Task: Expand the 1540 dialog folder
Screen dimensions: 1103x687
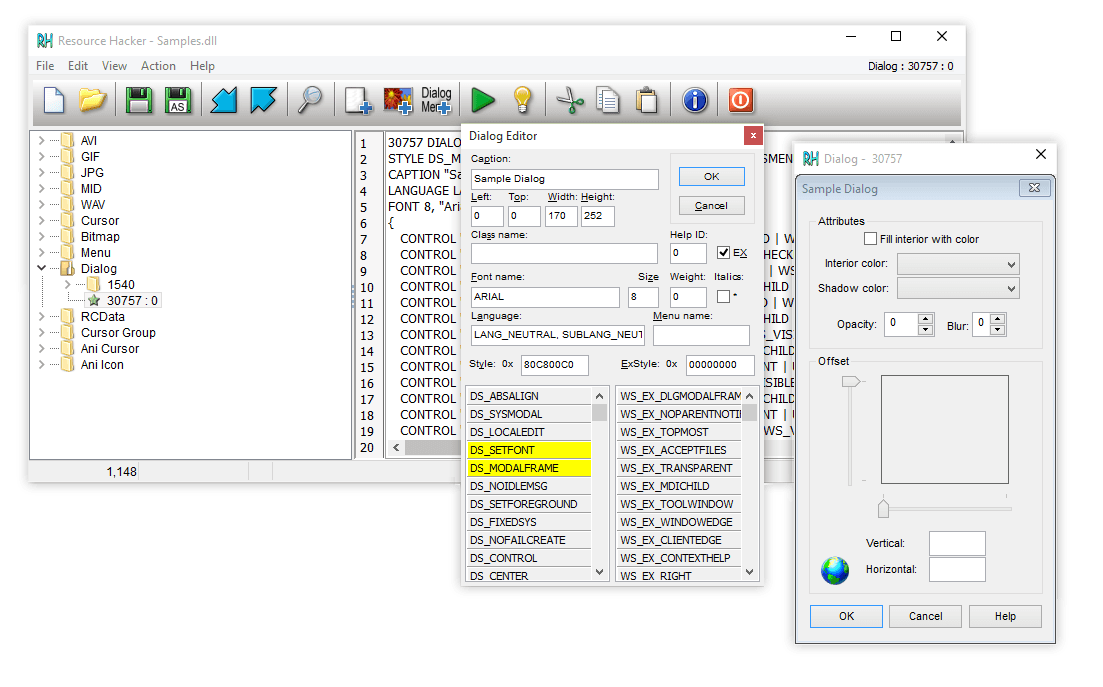Action: point(68,284)
